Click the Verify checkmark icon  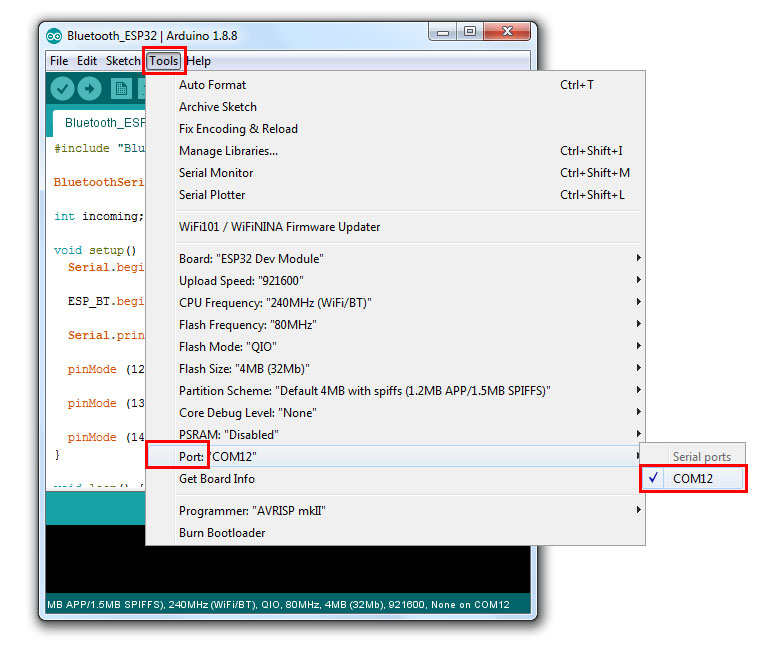click(x=62, y=90)
